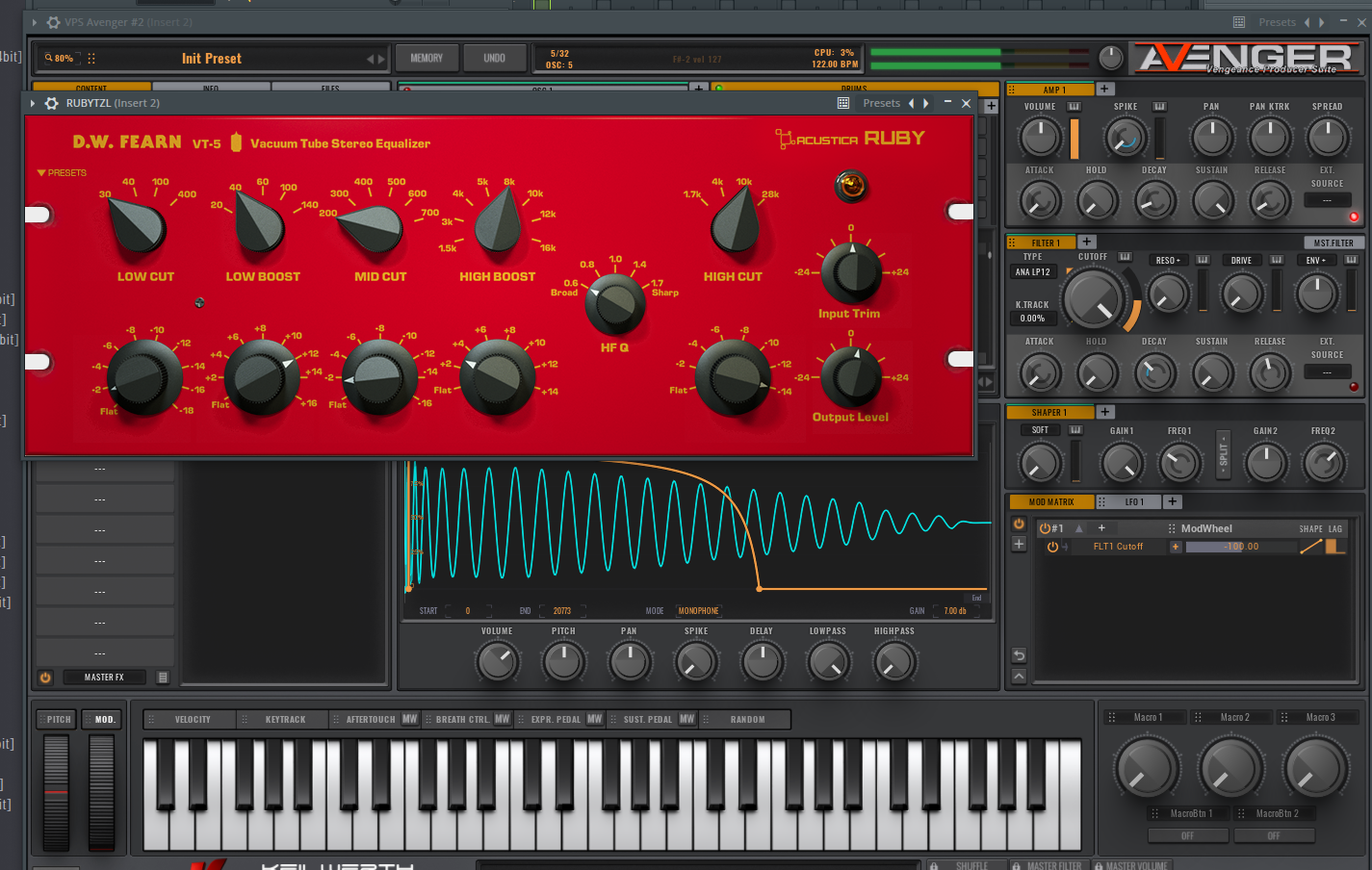1372x870 pixels.
Task: Open VPS Avenger #2 plugin settings gear
Action: (x=53, y=22)
